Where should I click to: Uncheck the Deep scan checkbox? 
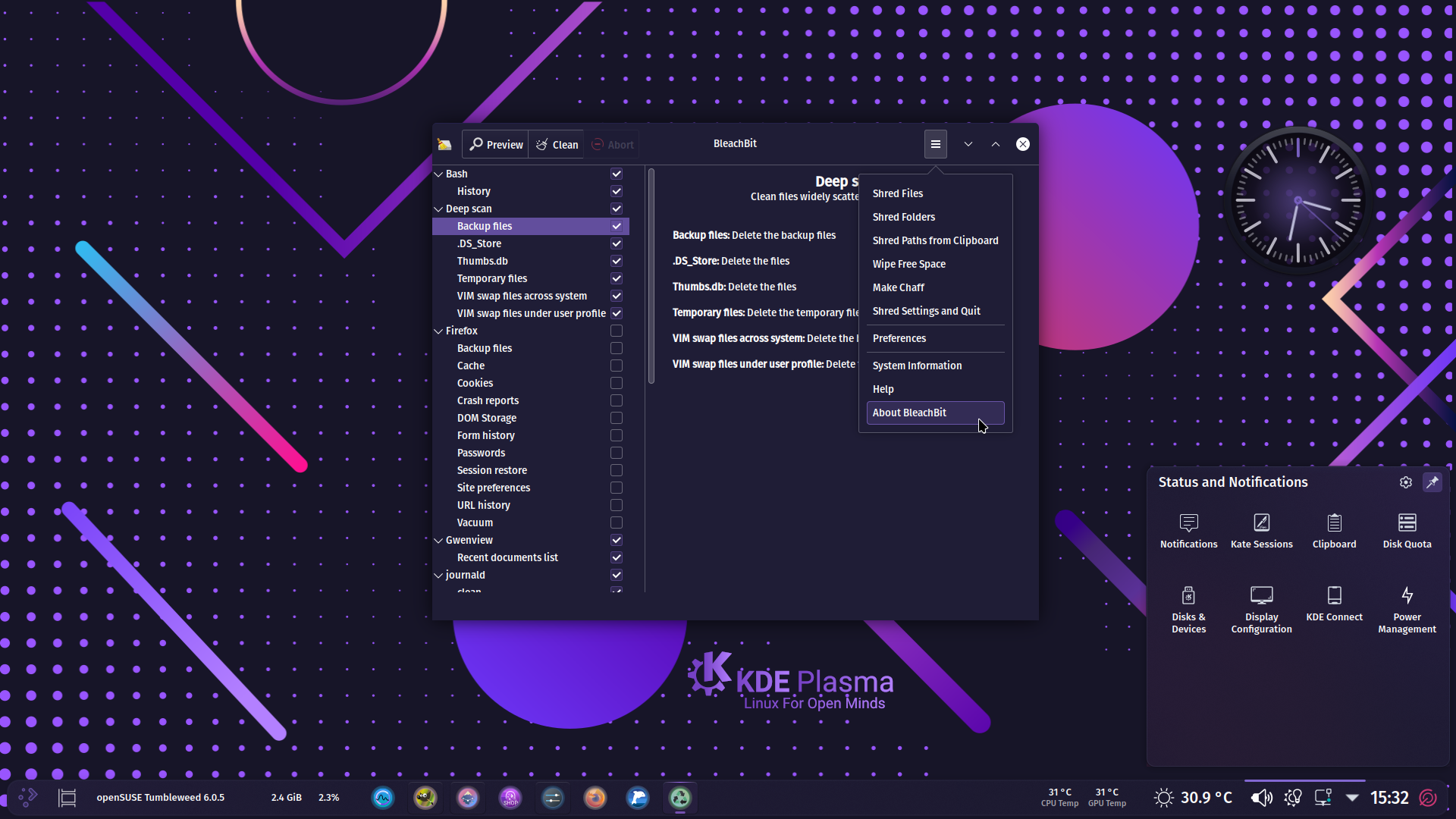[x=617, y=209]
